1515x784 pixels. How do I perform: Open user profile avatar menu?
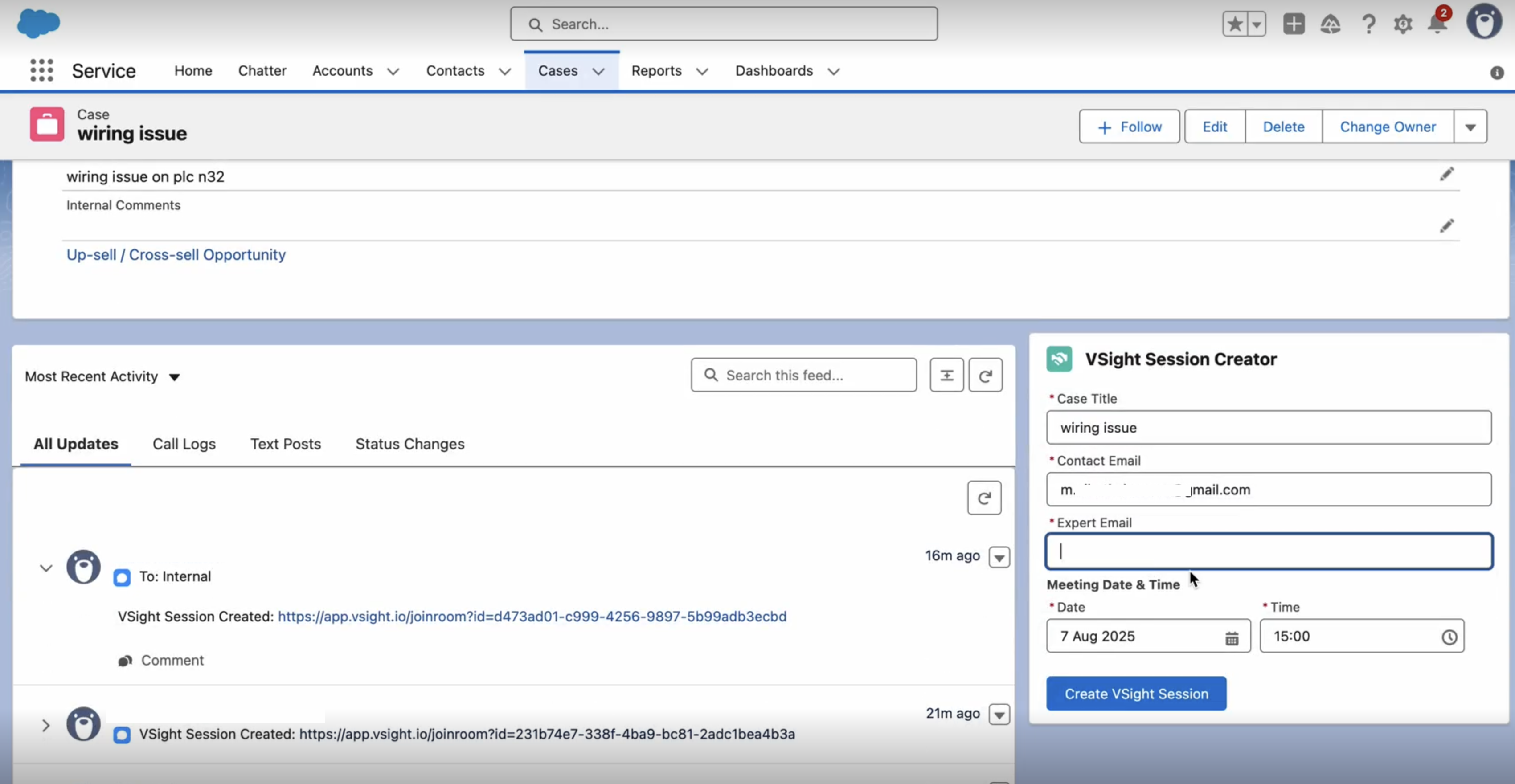click(1484, 22)
